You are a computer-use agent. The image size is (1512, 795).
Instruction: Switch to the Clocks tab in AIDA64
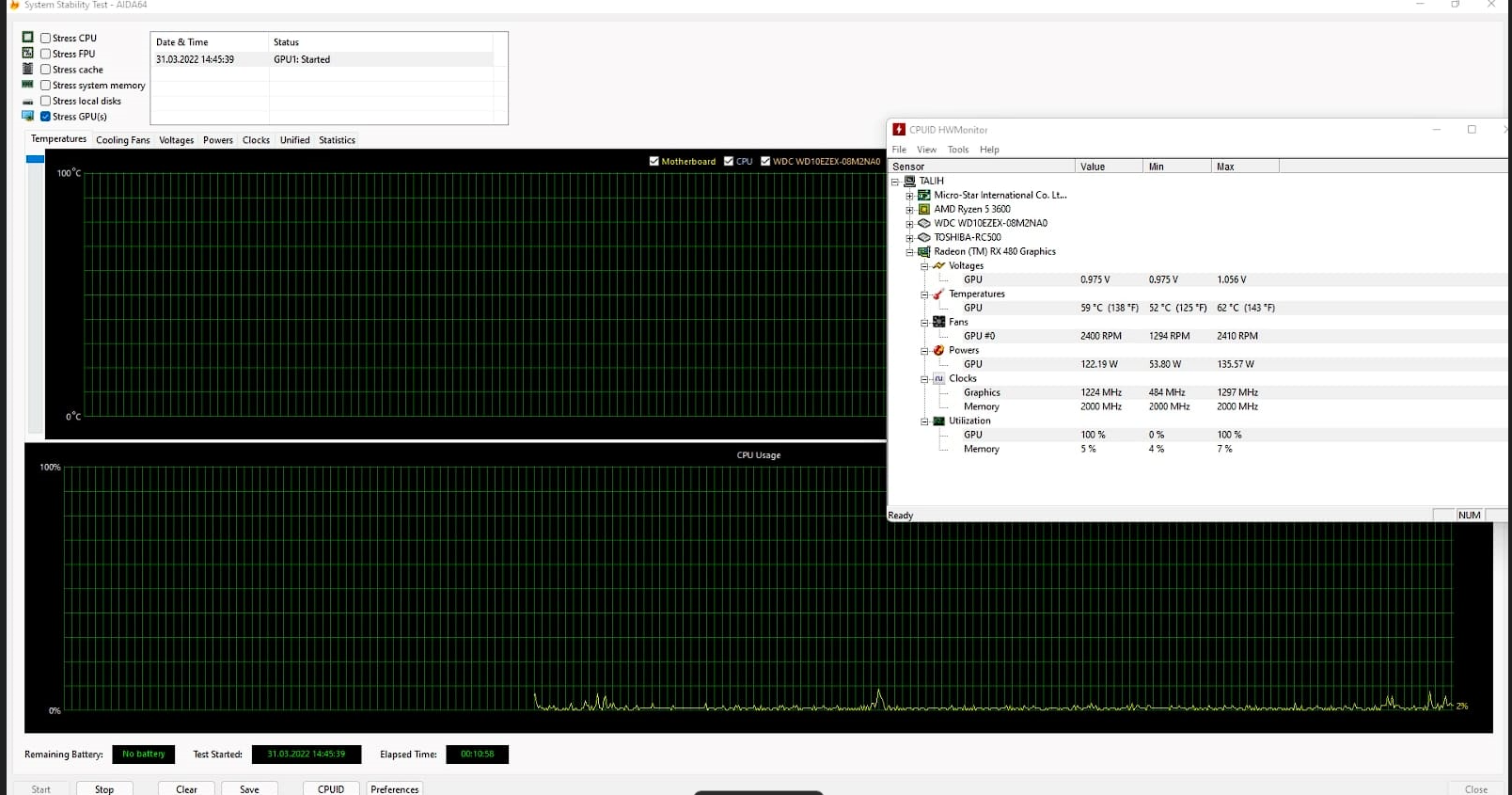tap(256, 140)
